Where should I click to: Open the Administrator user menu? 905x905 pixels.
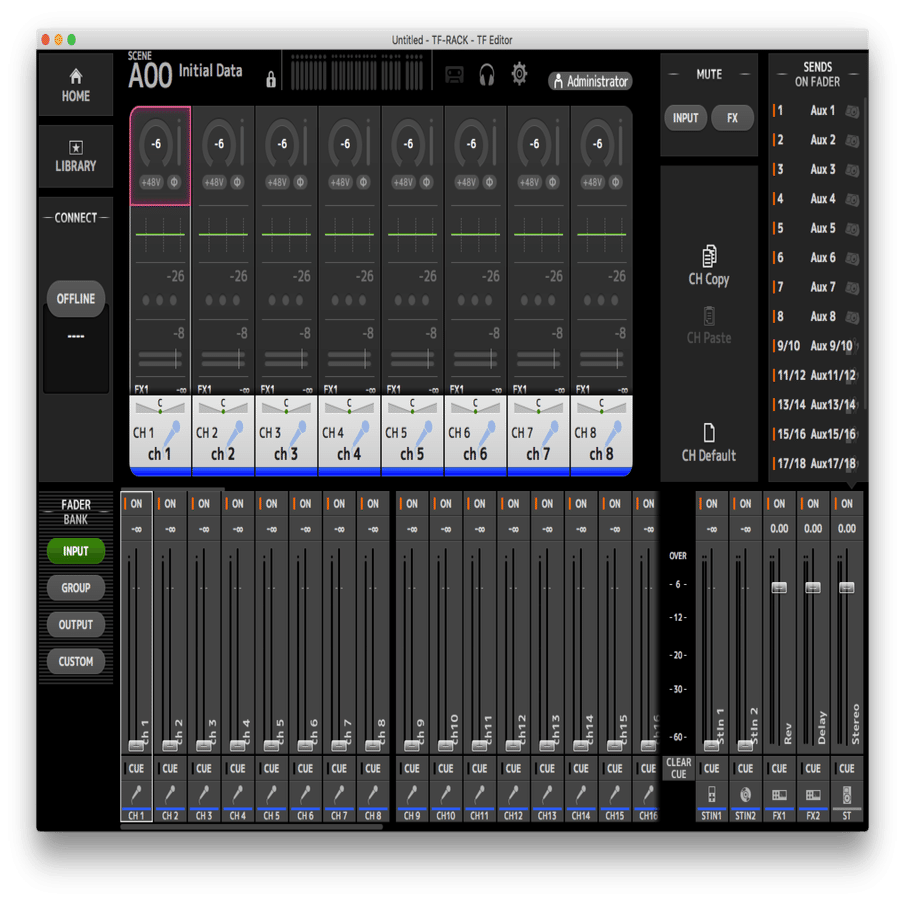coord(590,82)
